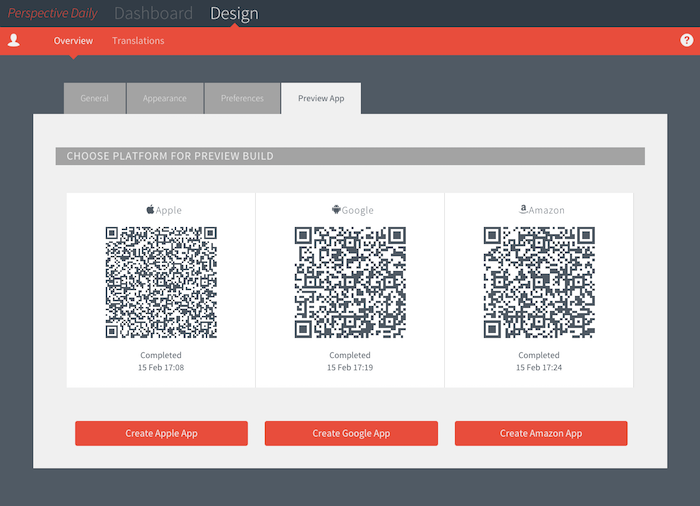This screenshot has width=700, height=506.
Task: Open the user profile icon
Action: click(x=14, y=40)
